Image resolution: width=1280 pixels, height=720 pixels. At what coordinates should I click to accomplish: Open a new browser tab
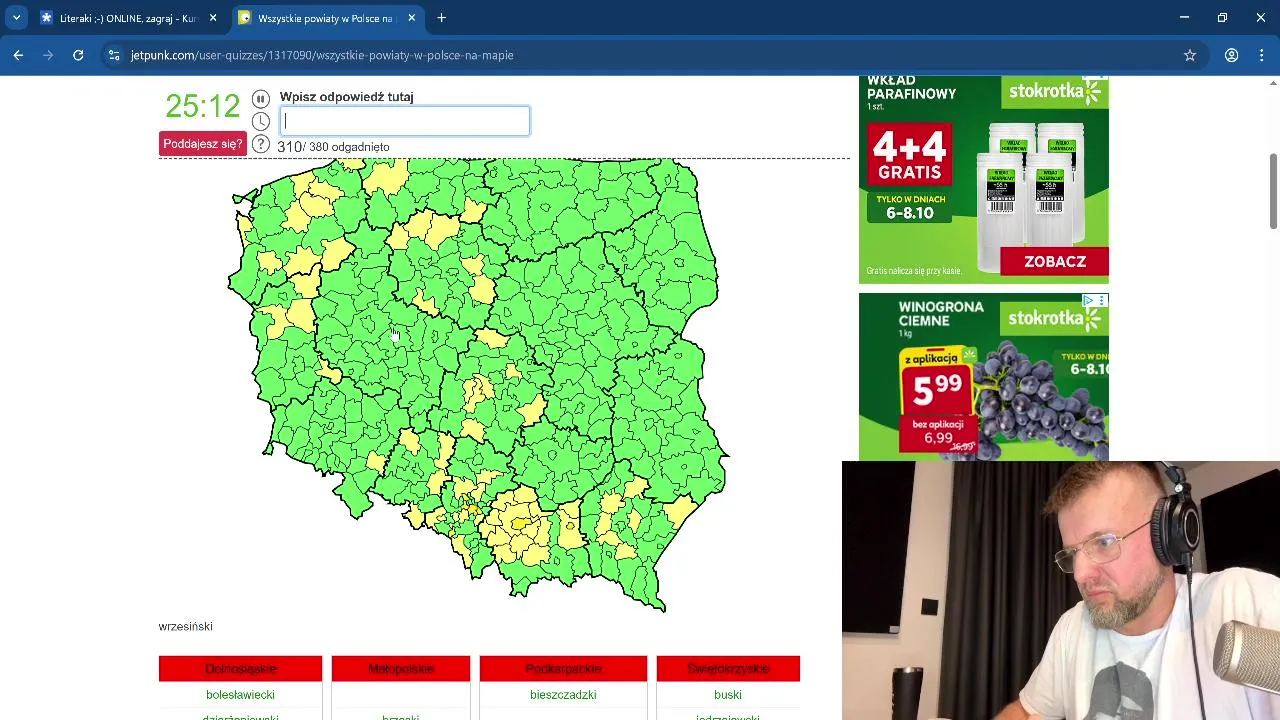point(441,18)
